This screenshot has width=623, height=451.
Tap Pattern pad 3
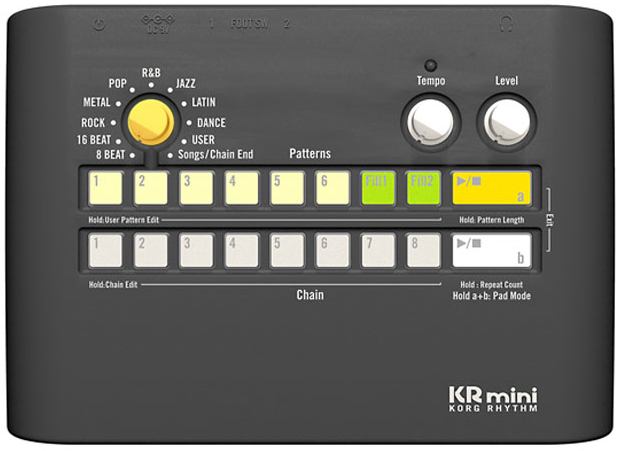click(x=196, y=188)
